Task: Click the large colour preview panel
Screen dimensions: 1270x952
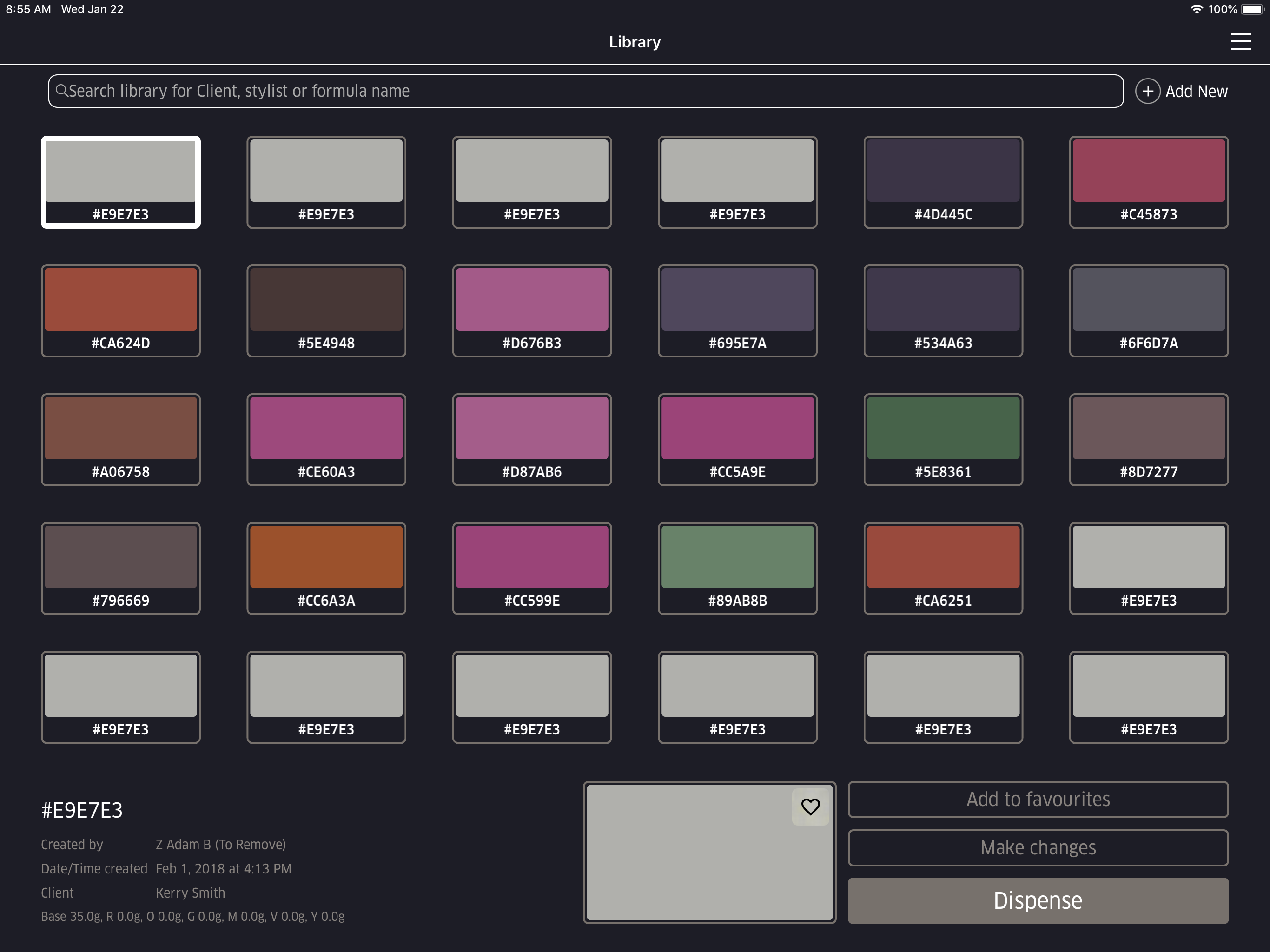Action: click(x=709, y=852)
